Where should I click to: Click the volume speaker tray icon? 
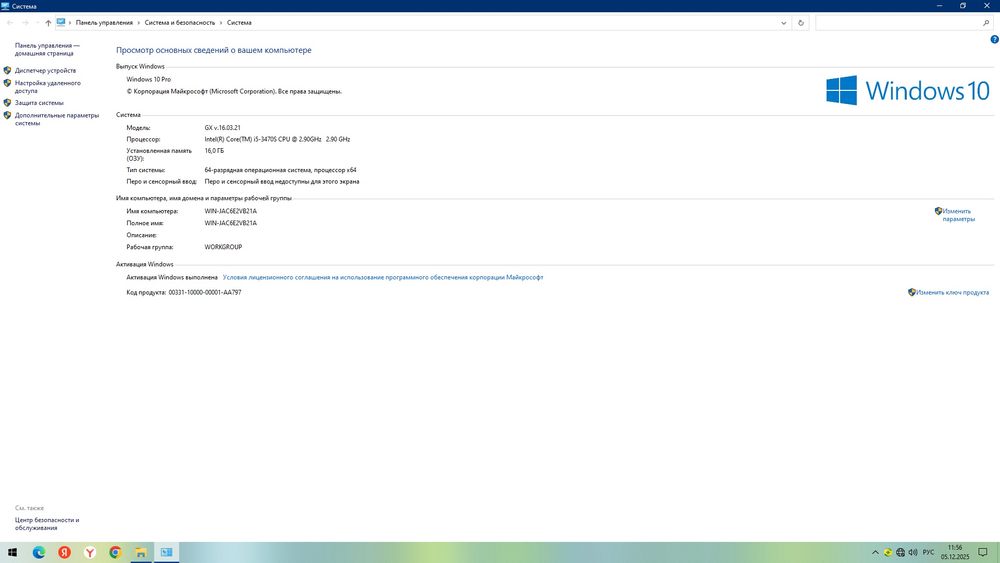[913, 552]
